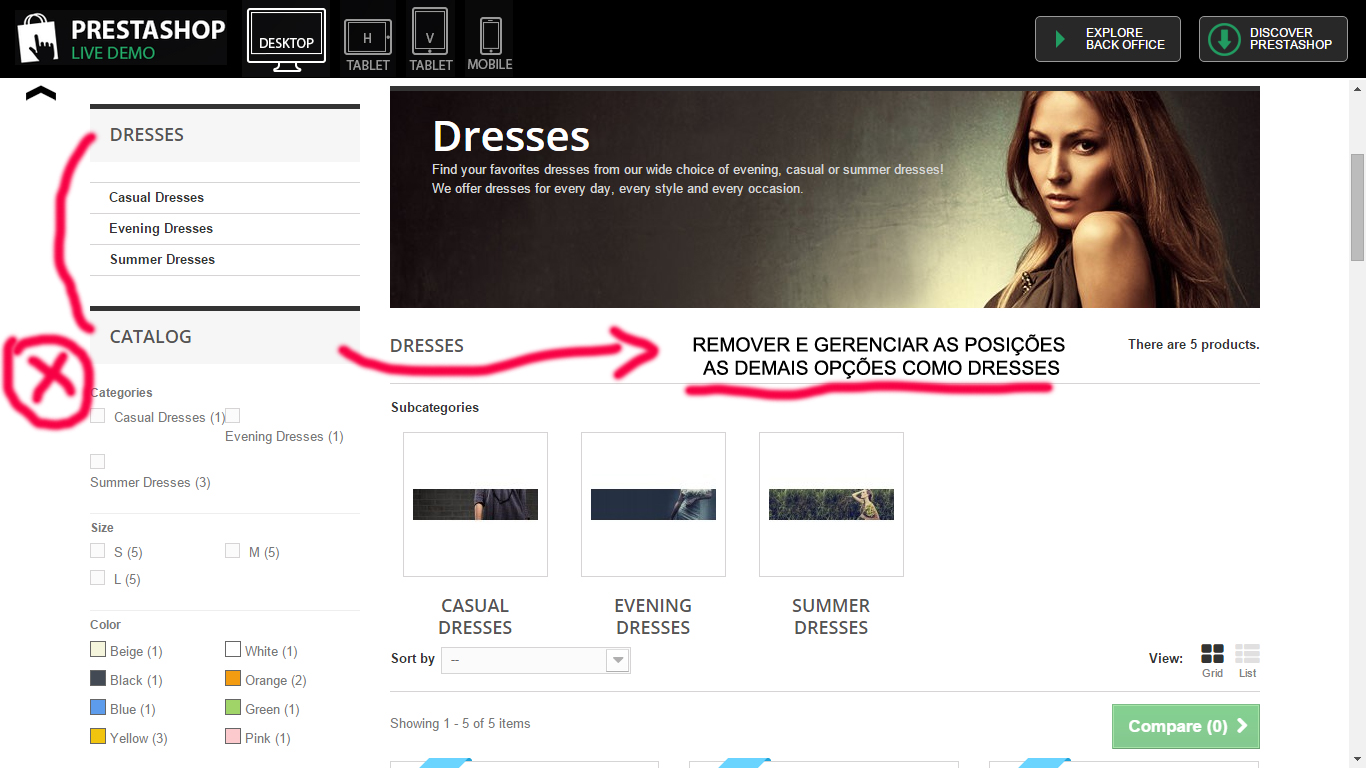Click the Dresses banner image
Viewport: 1366px width, 768px height.
(x=825, y=198)
